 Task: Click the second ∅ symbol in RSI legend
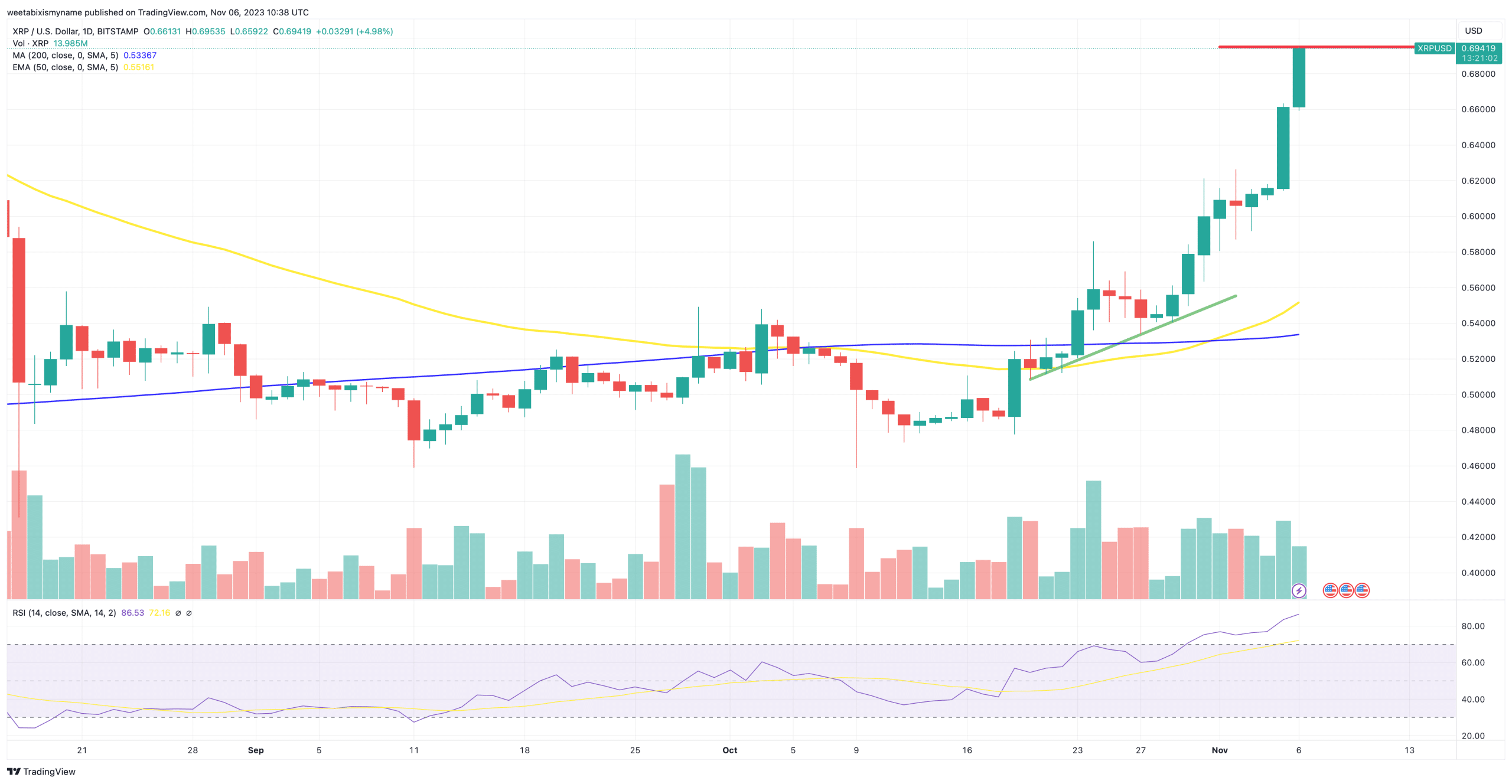tap(189, 613)
